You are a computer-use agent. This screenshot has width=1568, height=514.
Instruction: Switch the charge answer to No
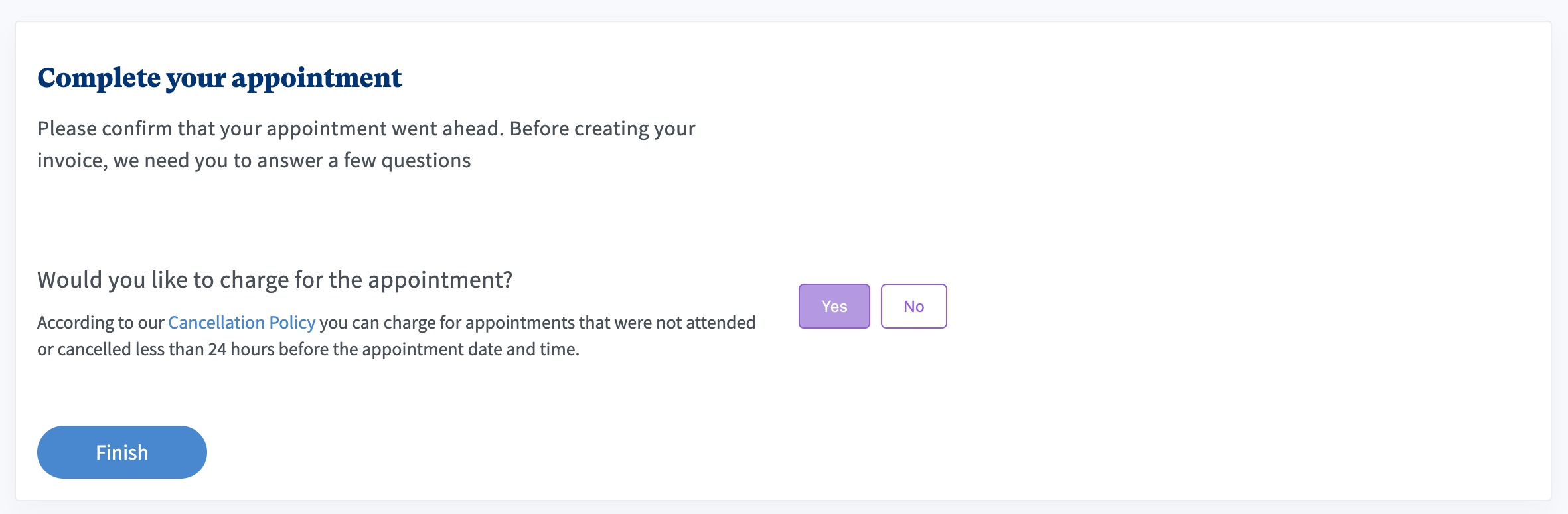coord(913,306)
